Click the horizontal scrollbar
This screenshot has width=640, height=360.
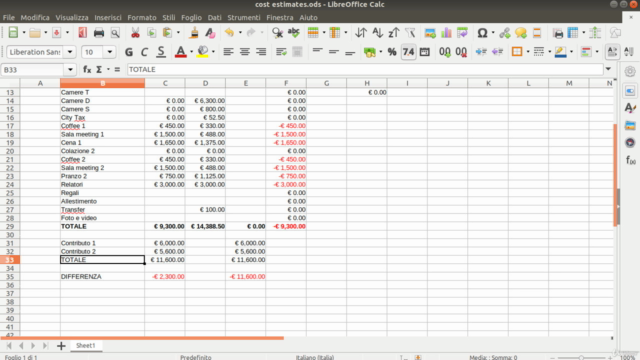(142, 338)
